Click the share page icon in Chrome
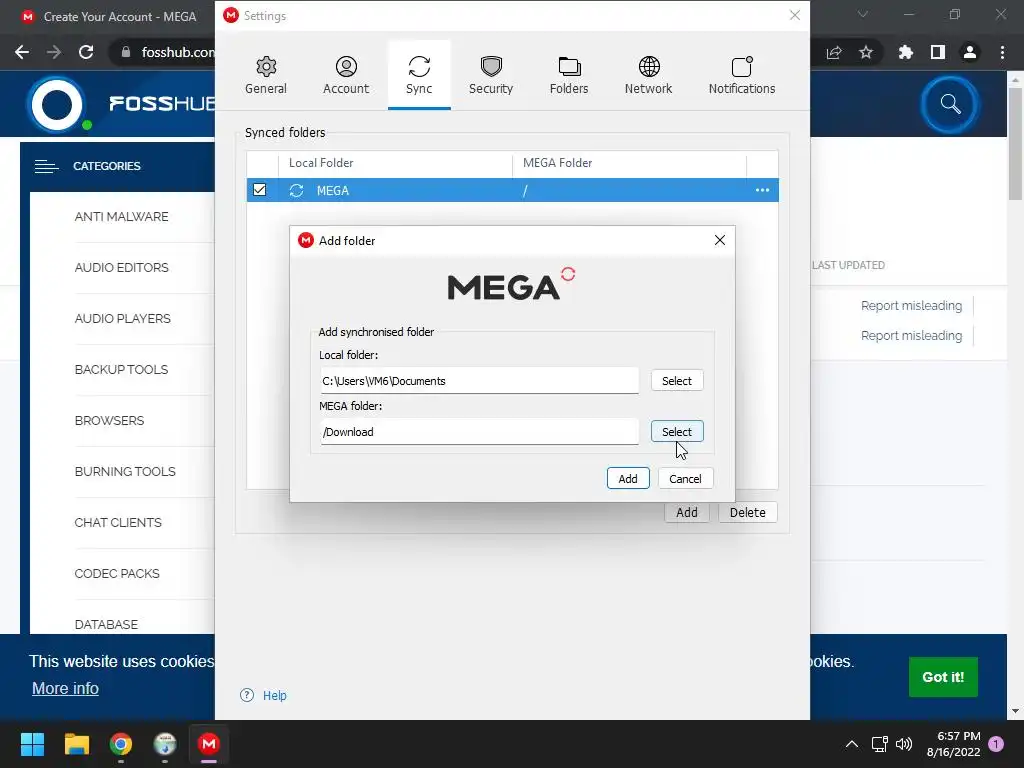1024x768 pixels. coord(834,52)
